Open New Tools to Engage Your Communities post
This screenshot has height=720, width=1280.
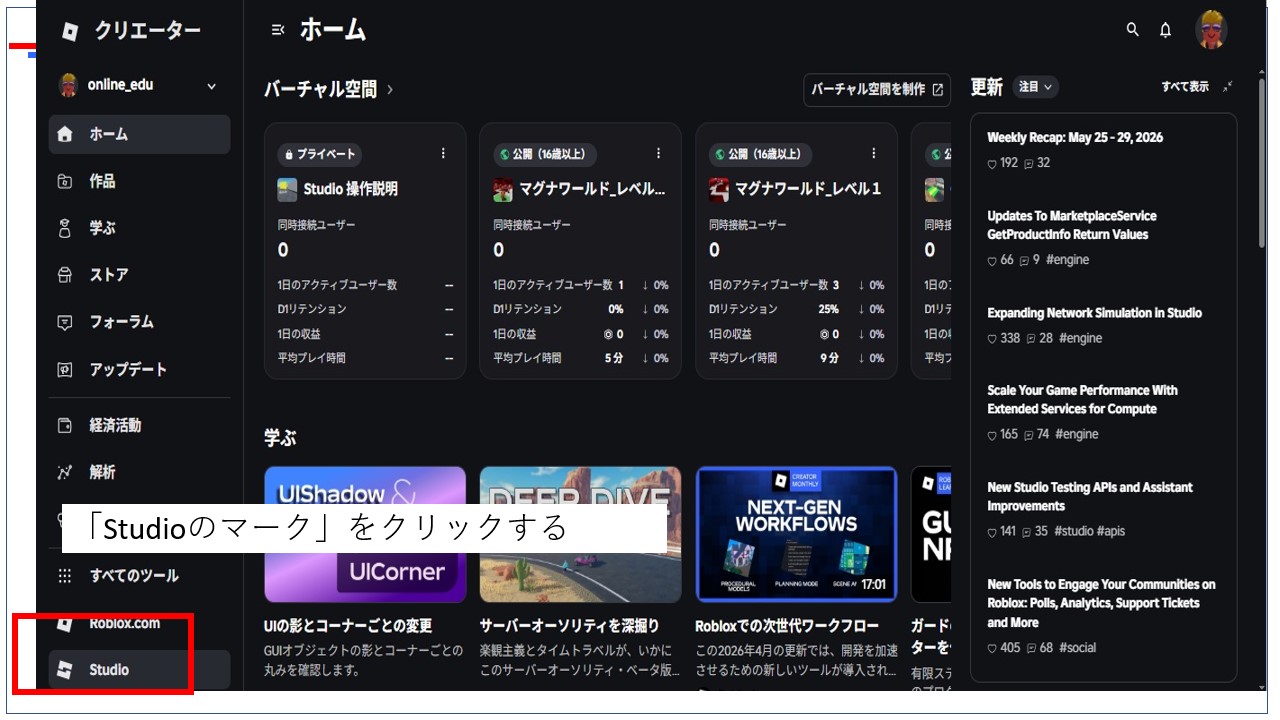tap(1101, 603)
